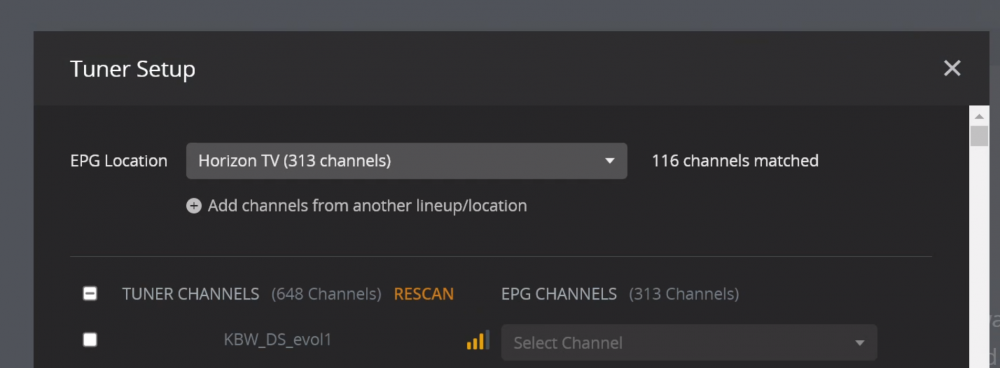Click the Tuner Setup title
The height and width of the screenshot is (368, 1000).
point(133,69)
